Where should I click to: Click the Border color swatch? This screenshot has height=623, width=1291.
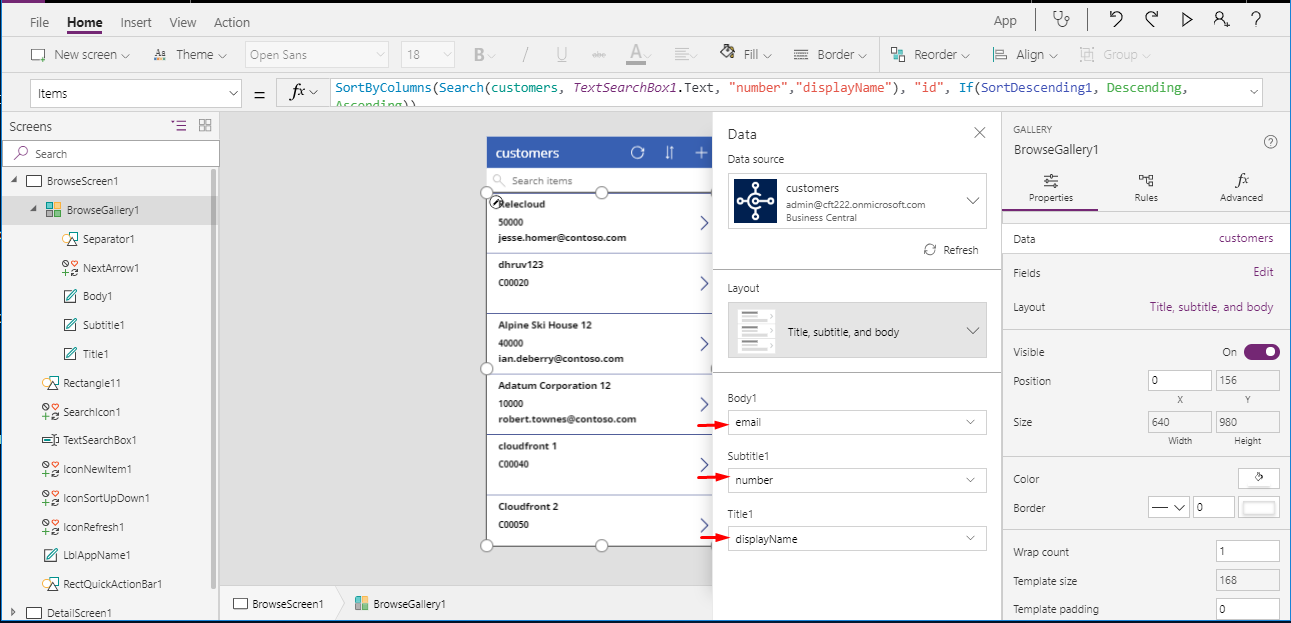pyautogui.click(x=1259, y=507)
